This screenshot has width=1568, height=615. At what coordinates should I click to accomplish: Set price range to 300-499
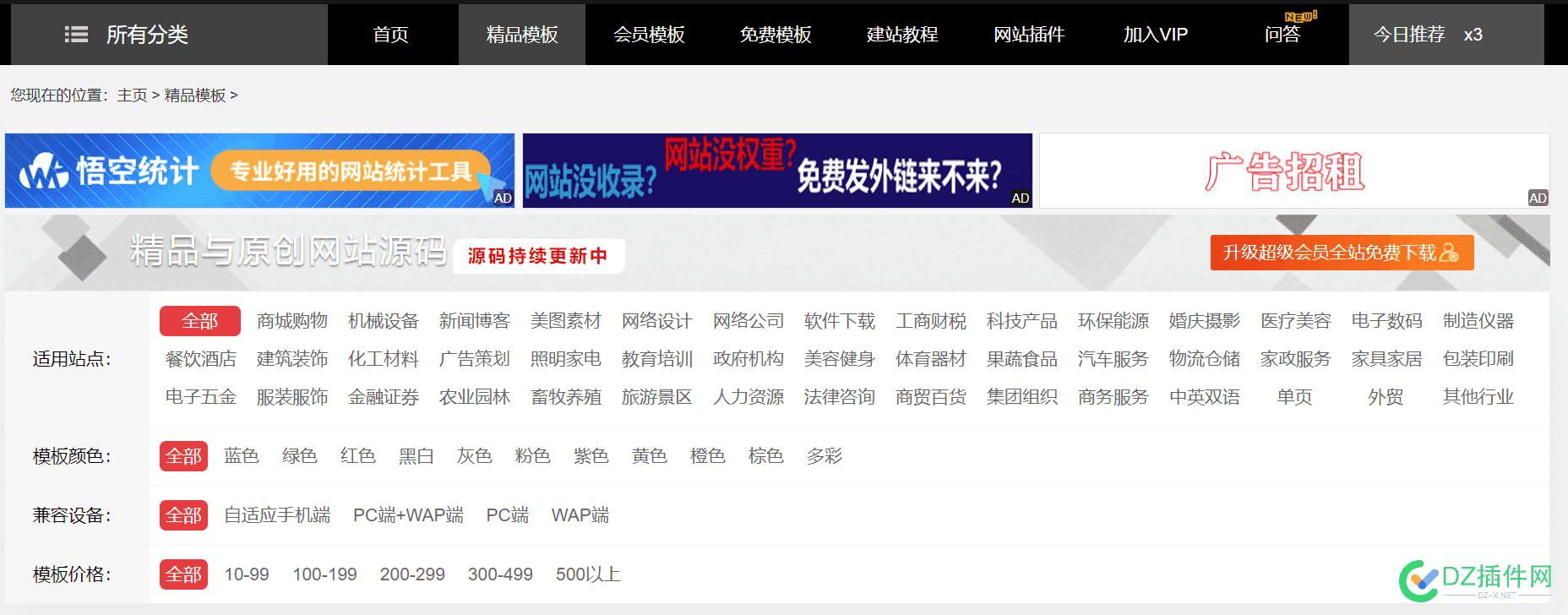click(500, 574)
